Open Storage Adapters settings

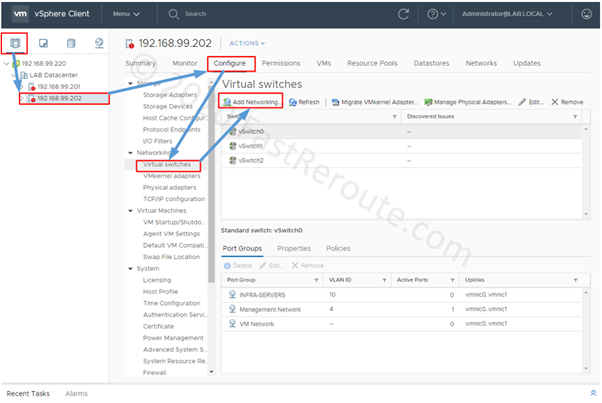point(170,95)
